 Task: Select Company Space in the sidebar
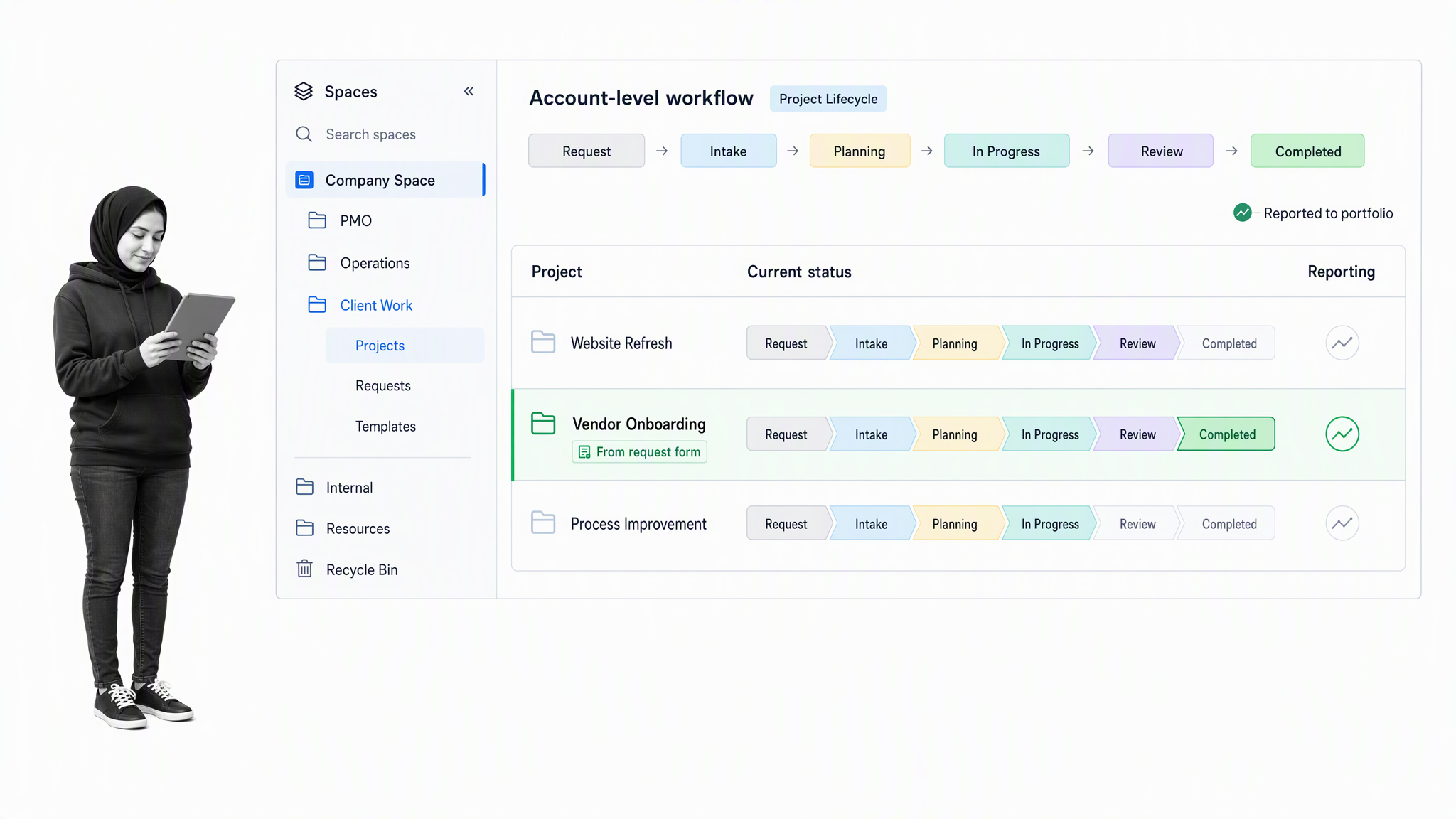(385, 180)
